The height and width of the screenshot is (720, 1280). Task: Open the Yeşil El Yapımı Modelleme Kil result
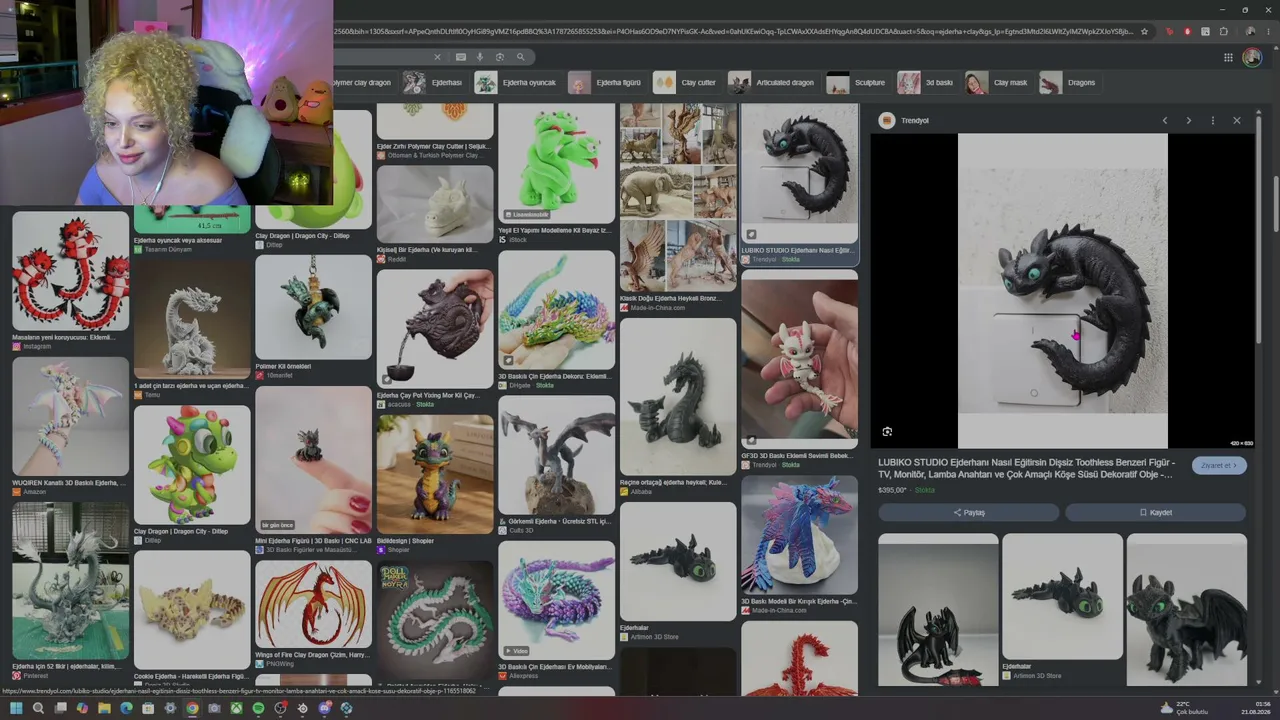(557, 173)
